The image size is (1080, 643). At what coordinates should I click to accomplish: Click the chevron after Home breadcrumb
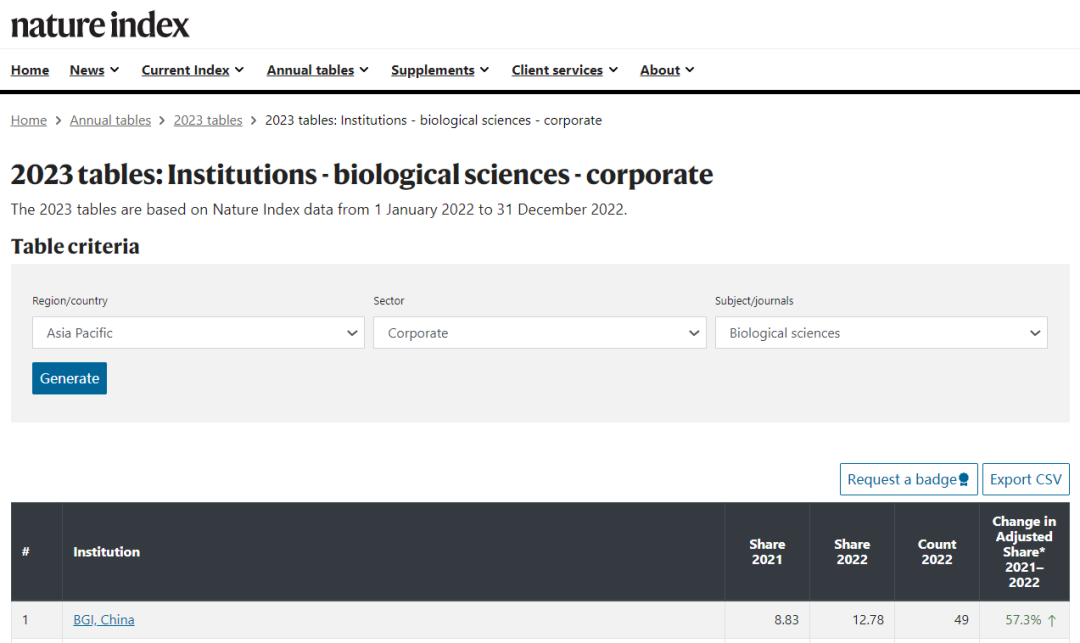(x=58, y=121)
